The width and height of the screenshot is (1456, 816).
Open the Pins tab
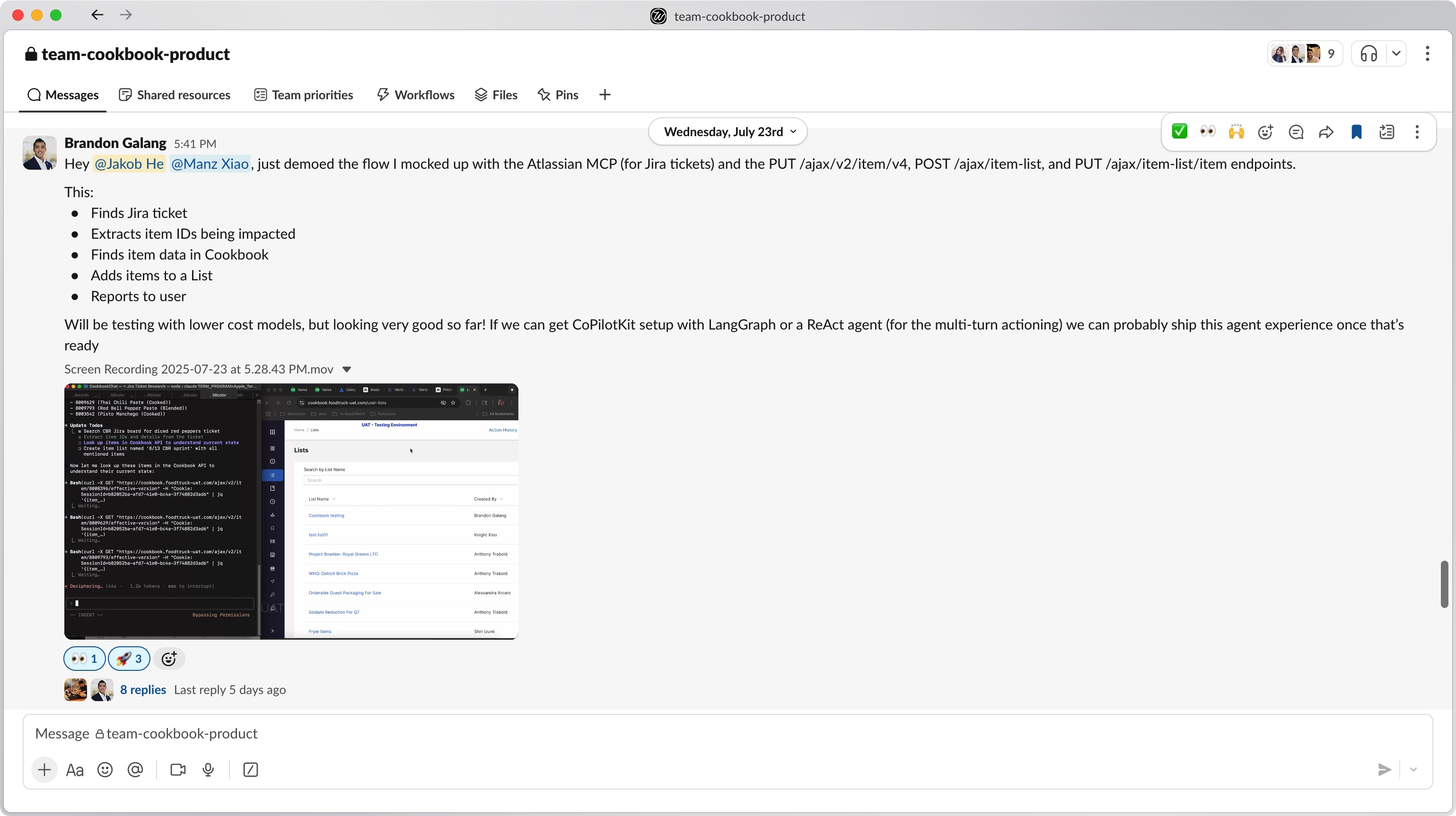(x=558, y=95)
